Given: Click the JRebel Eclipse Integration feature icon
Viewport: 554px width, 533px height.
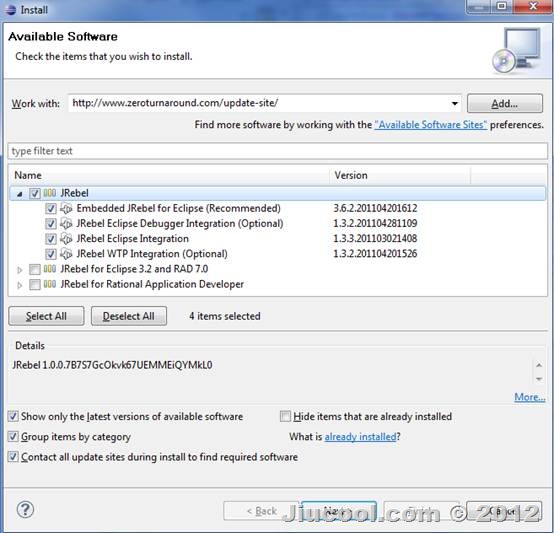Looking at the screenshot, I should 66,238.
